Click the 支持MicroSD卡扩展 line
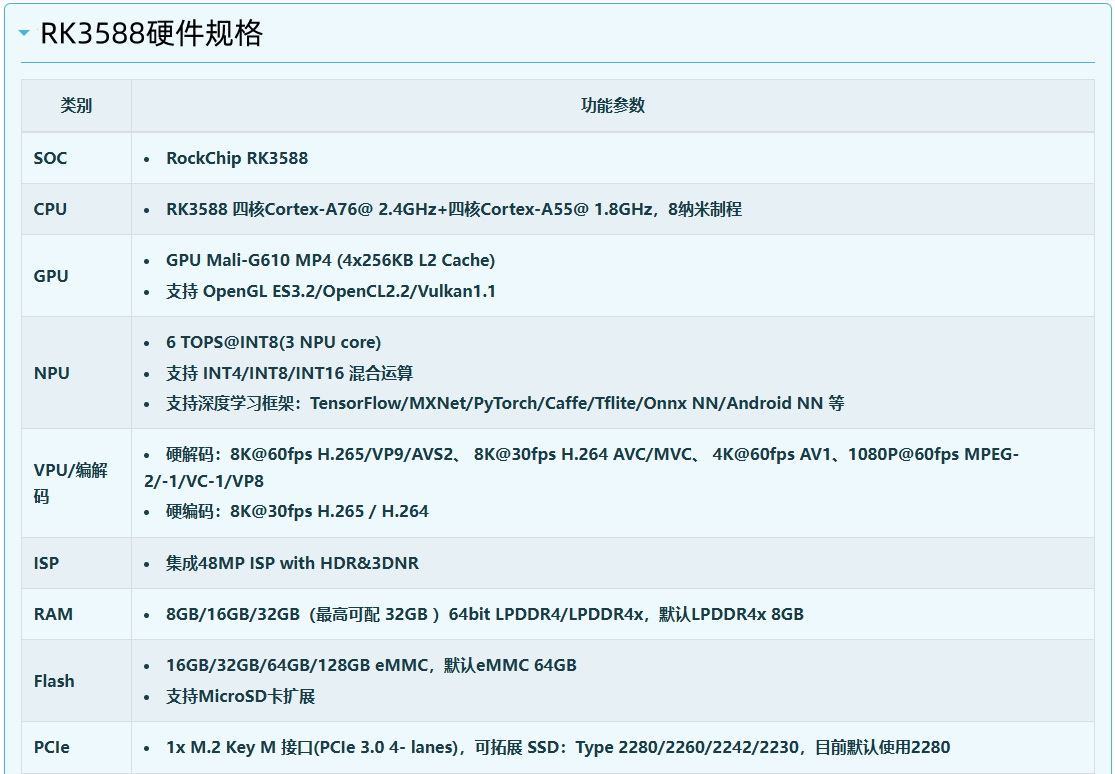This screenshot has width=1115, height=774. 240,696
